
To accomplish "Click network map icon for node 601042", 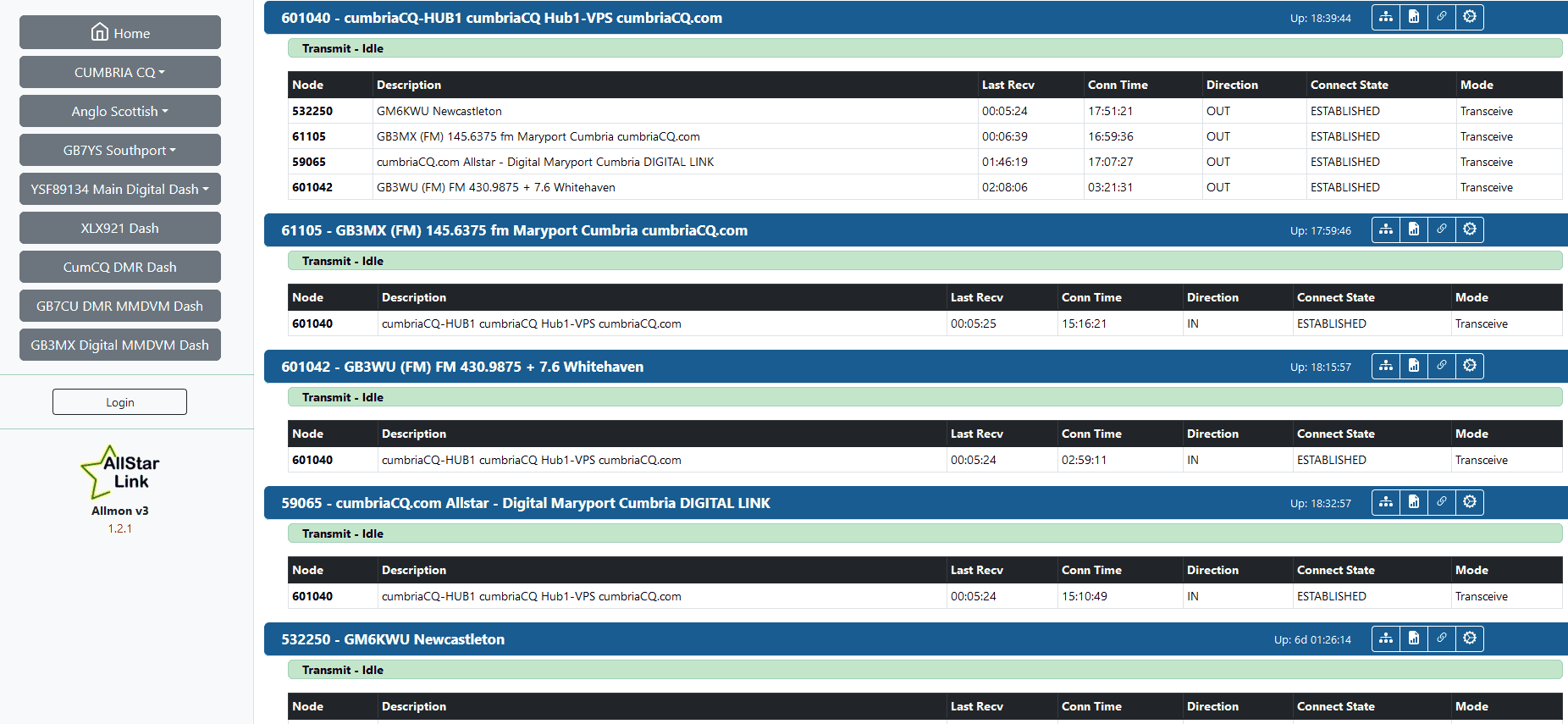I will click(1386, 366).
